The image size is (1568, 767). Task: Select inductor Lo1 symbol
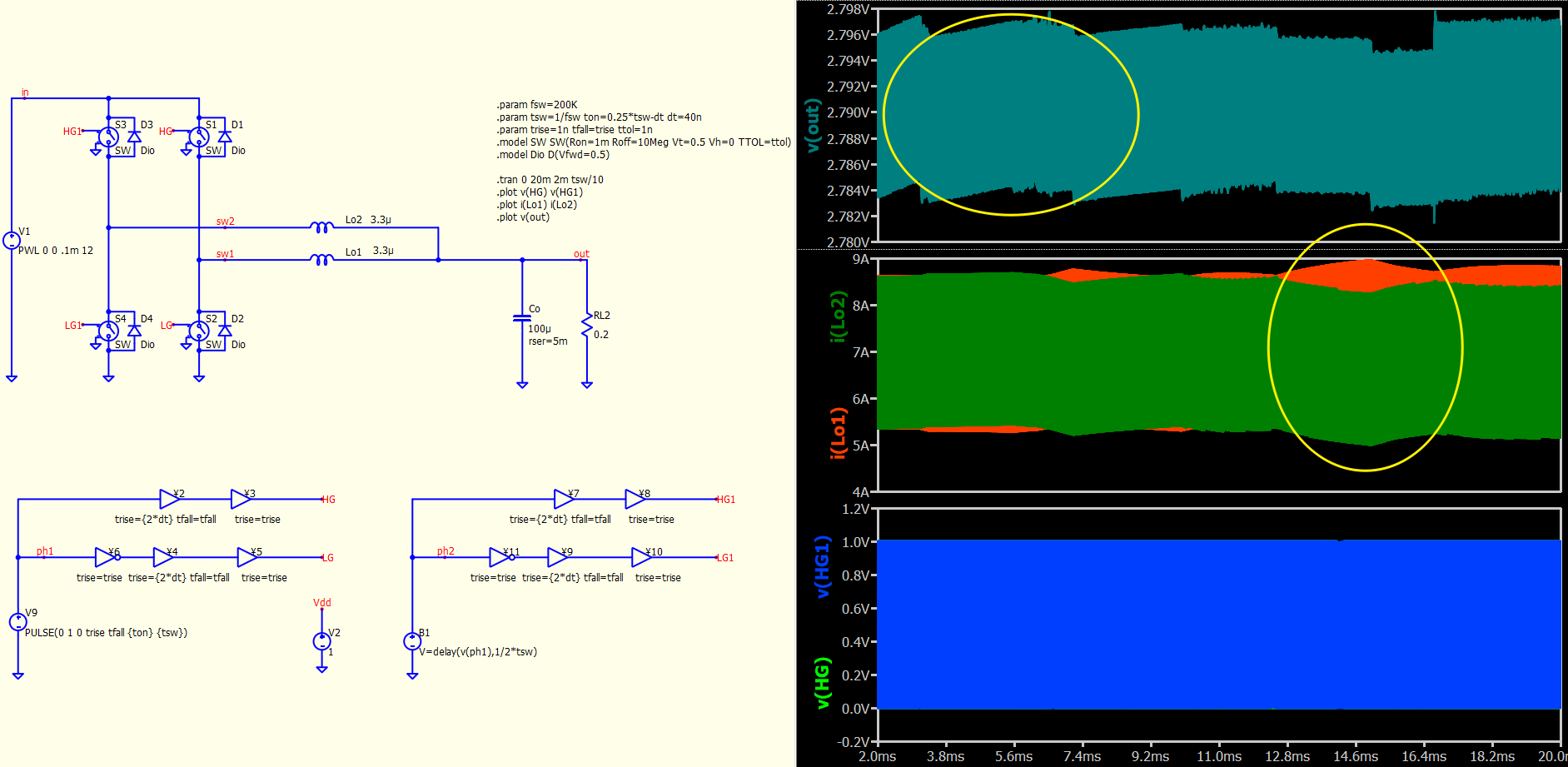pos(321,259)
